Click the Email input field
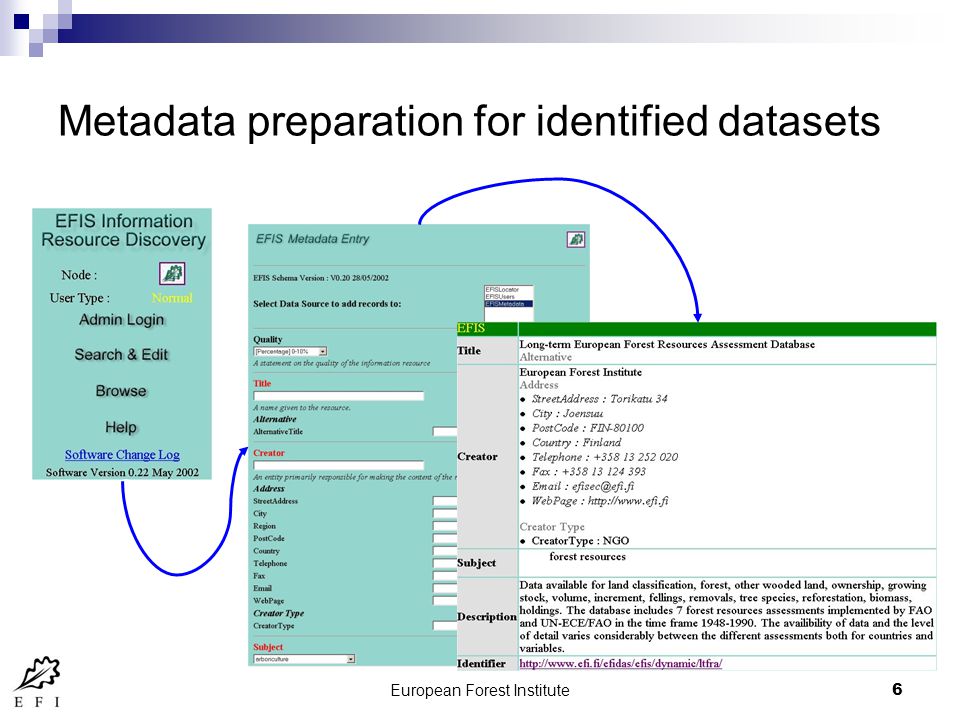 click(444, 588)
